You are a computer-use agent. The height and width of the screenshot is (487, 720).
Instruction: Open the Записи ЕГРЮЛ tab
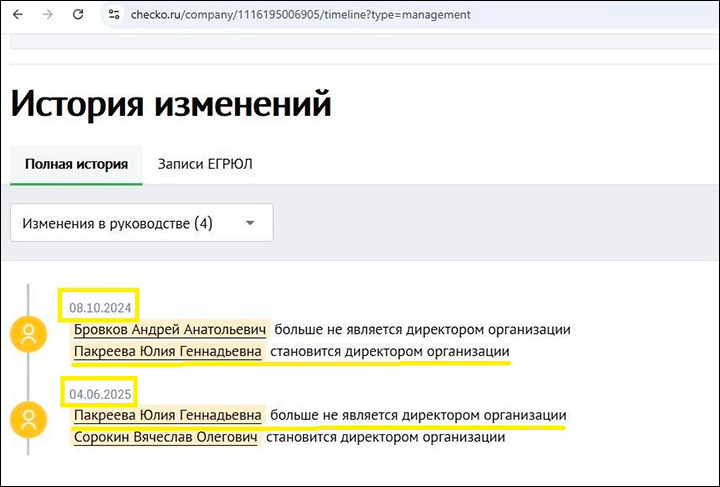tap(205, 164)
